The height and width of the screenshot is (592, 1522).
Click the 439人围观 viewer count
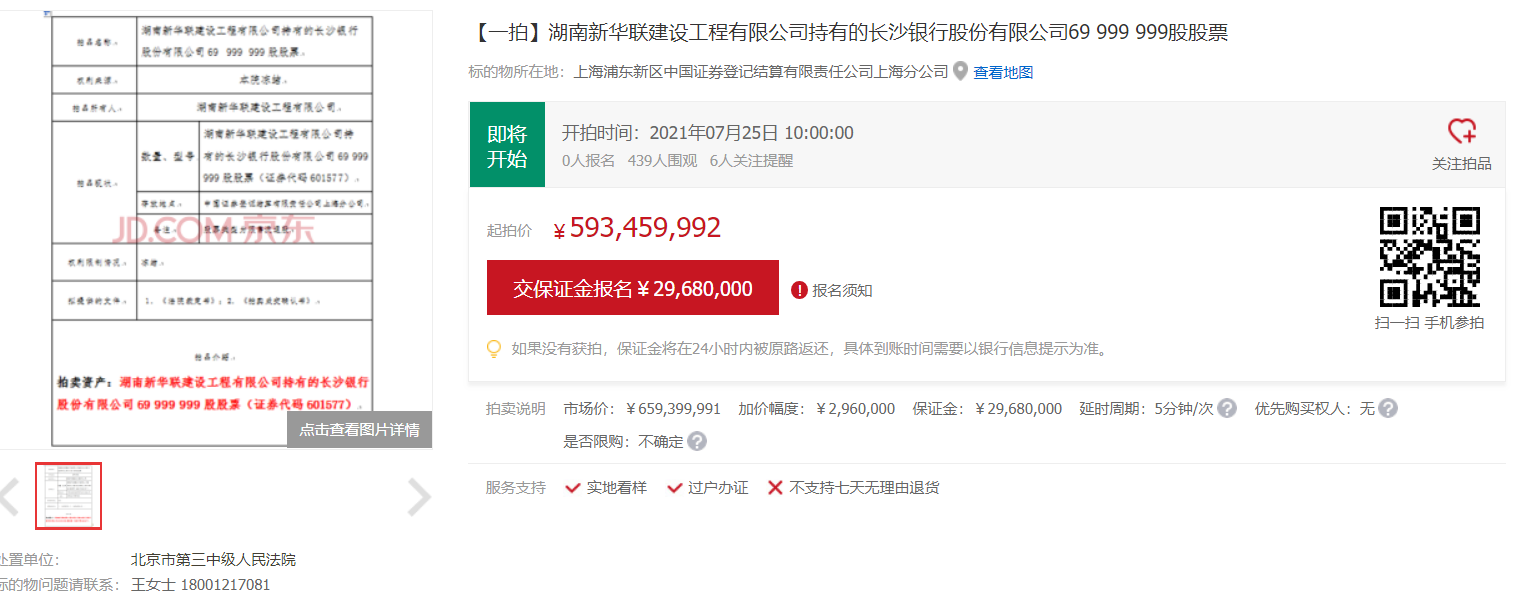pyautogui.click(x=662, y=160)
